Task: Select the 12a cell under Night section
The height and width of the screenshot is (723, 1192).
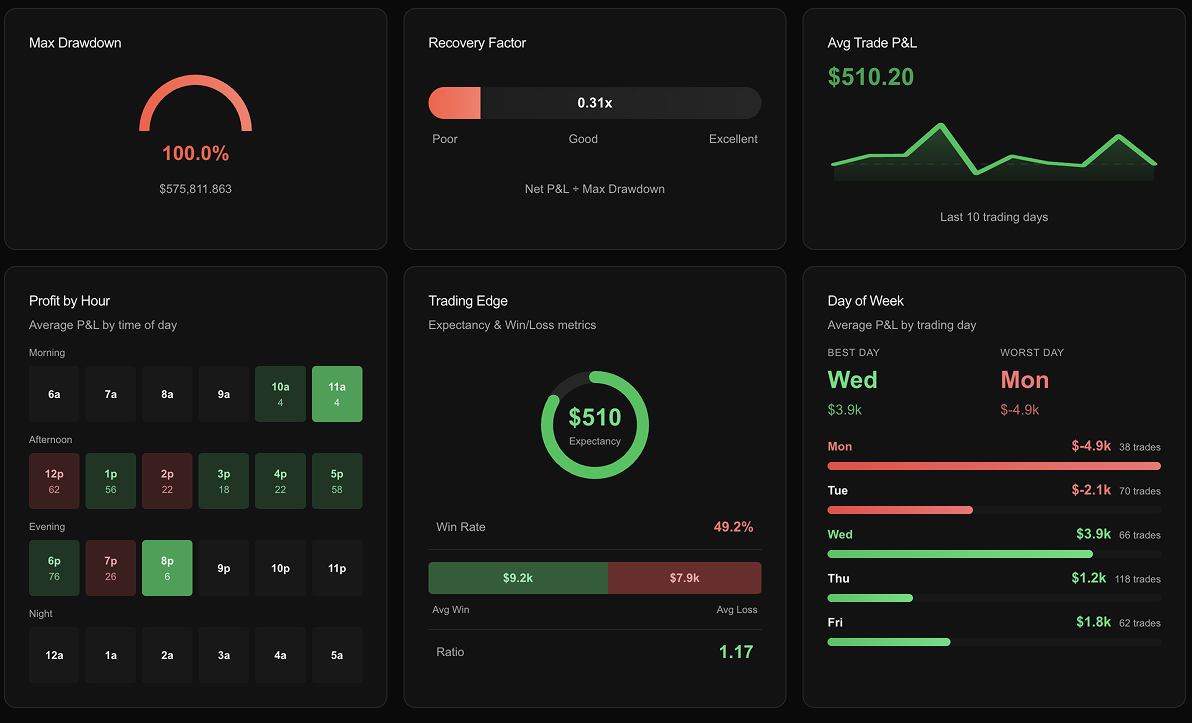Action: 54,654
